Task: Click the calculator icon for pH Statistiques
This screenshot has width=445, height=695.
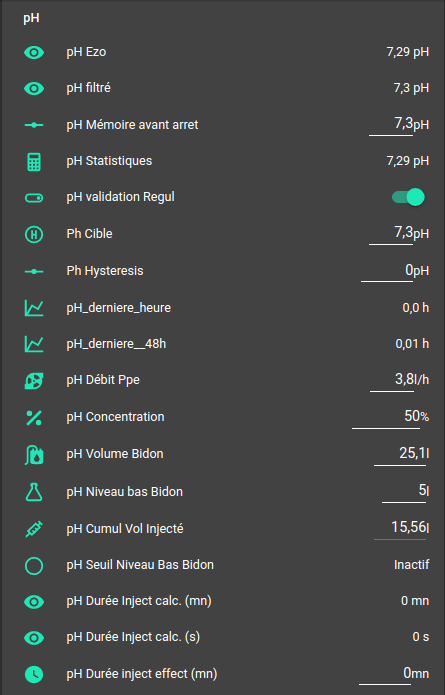Action: pos(34,161)
